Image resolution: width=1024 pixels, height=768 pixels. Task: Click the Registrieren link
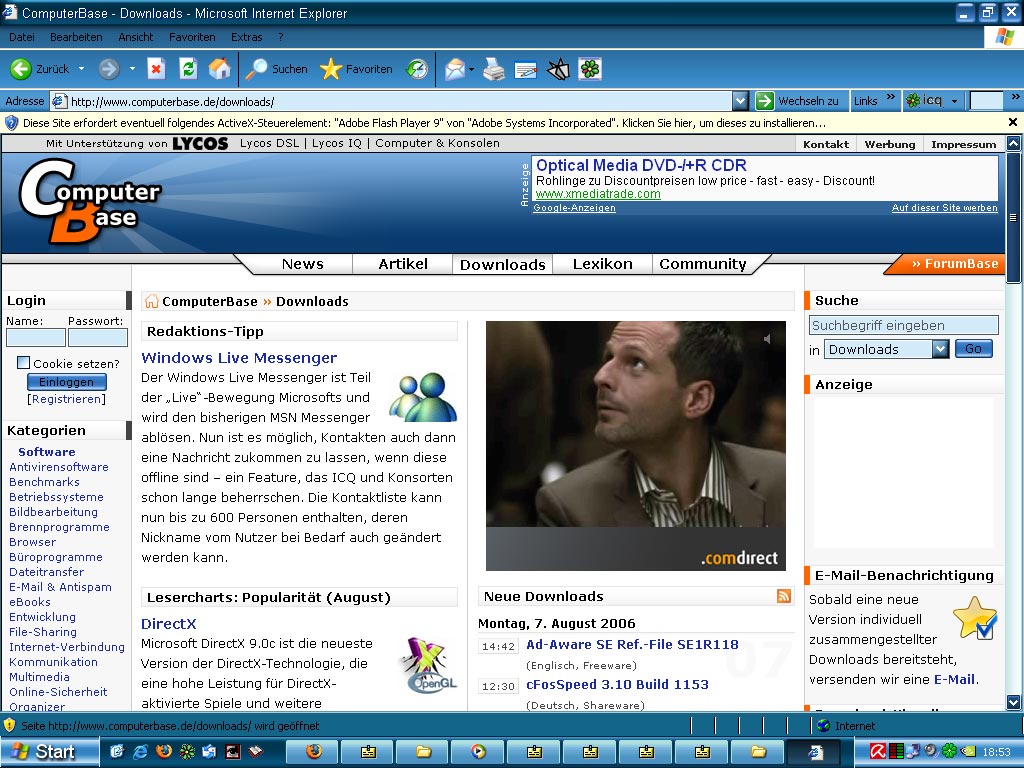point(67,399)
